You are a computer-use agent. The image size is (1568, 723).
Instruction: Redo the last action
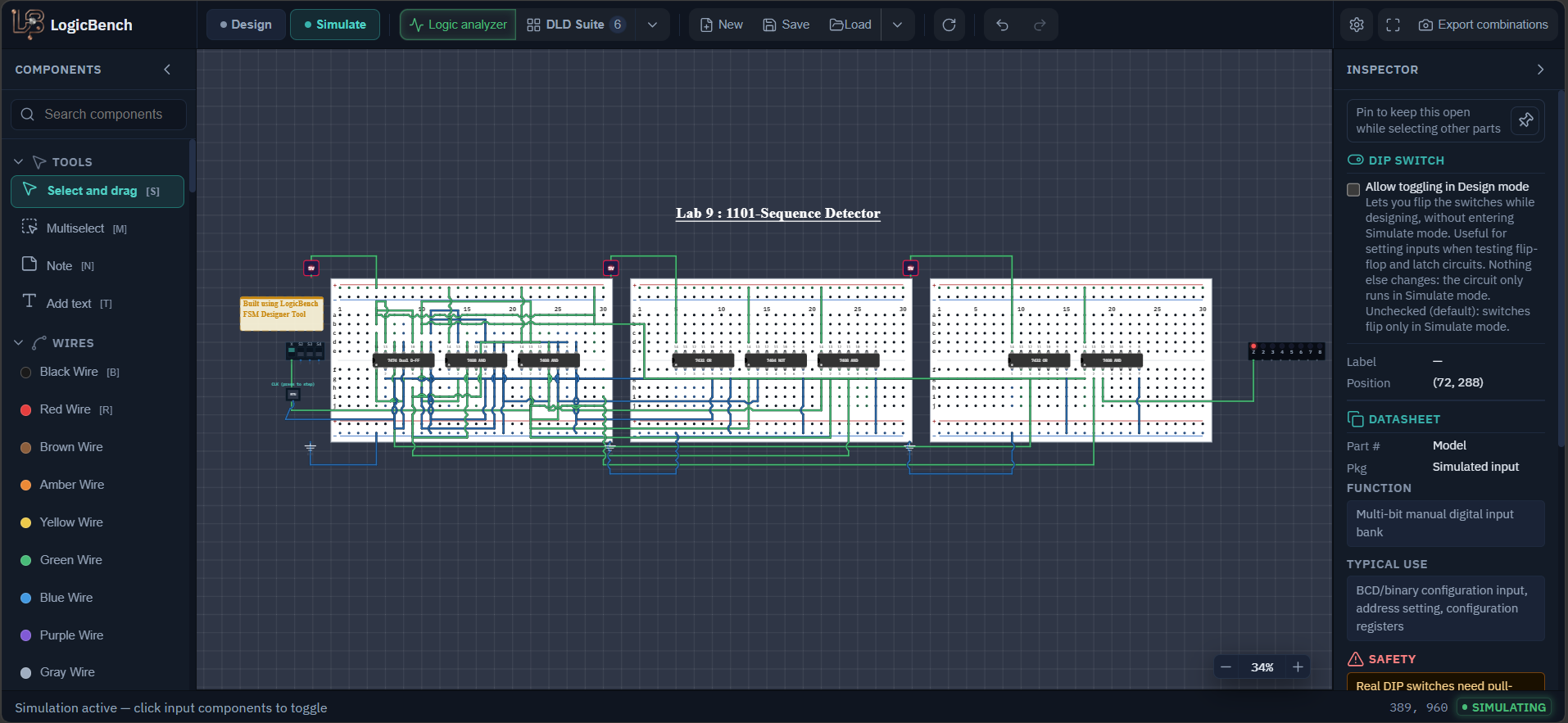[x=1040, y=25]
